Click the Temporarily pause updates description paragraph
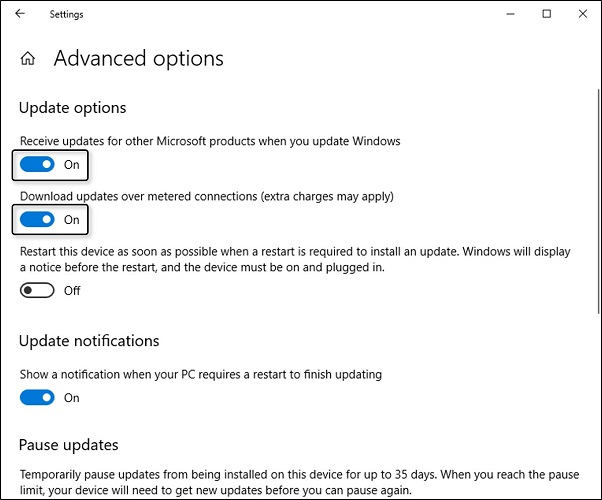Screen dimensions: 602x500 [299, 482]
